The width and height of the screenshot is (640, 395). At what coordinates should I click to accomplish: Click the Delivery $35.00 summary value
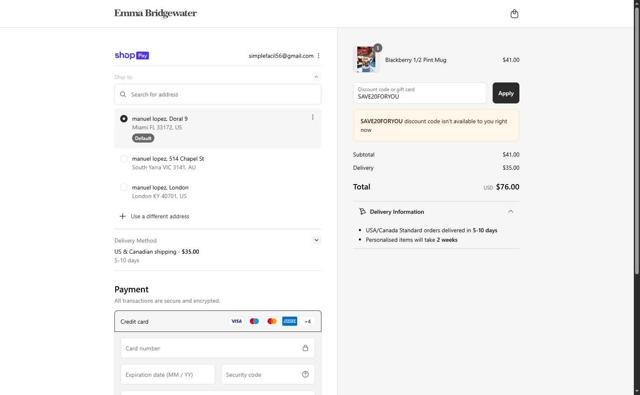tap(511, 168)
